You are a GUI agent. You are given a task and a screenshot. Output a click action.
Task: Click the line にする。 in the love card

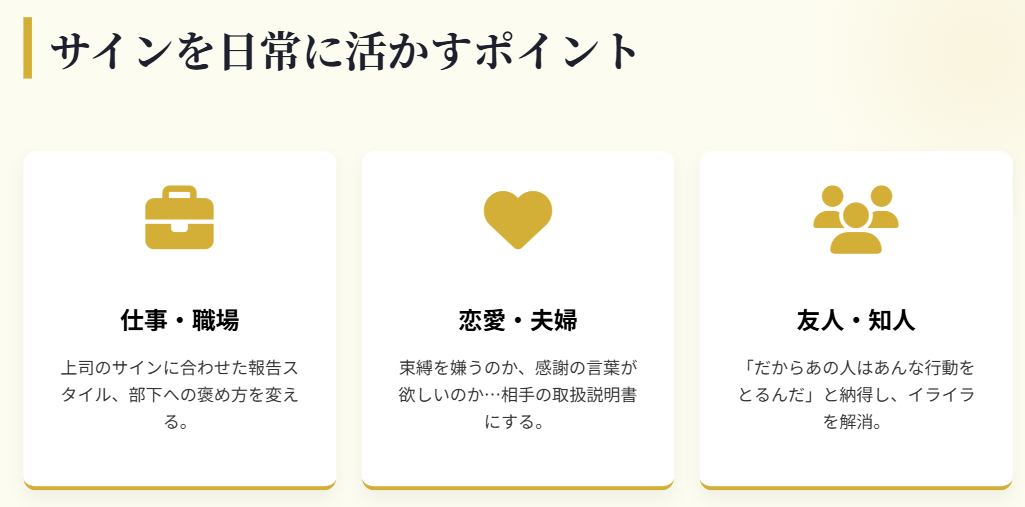click(x=518, y=422)
